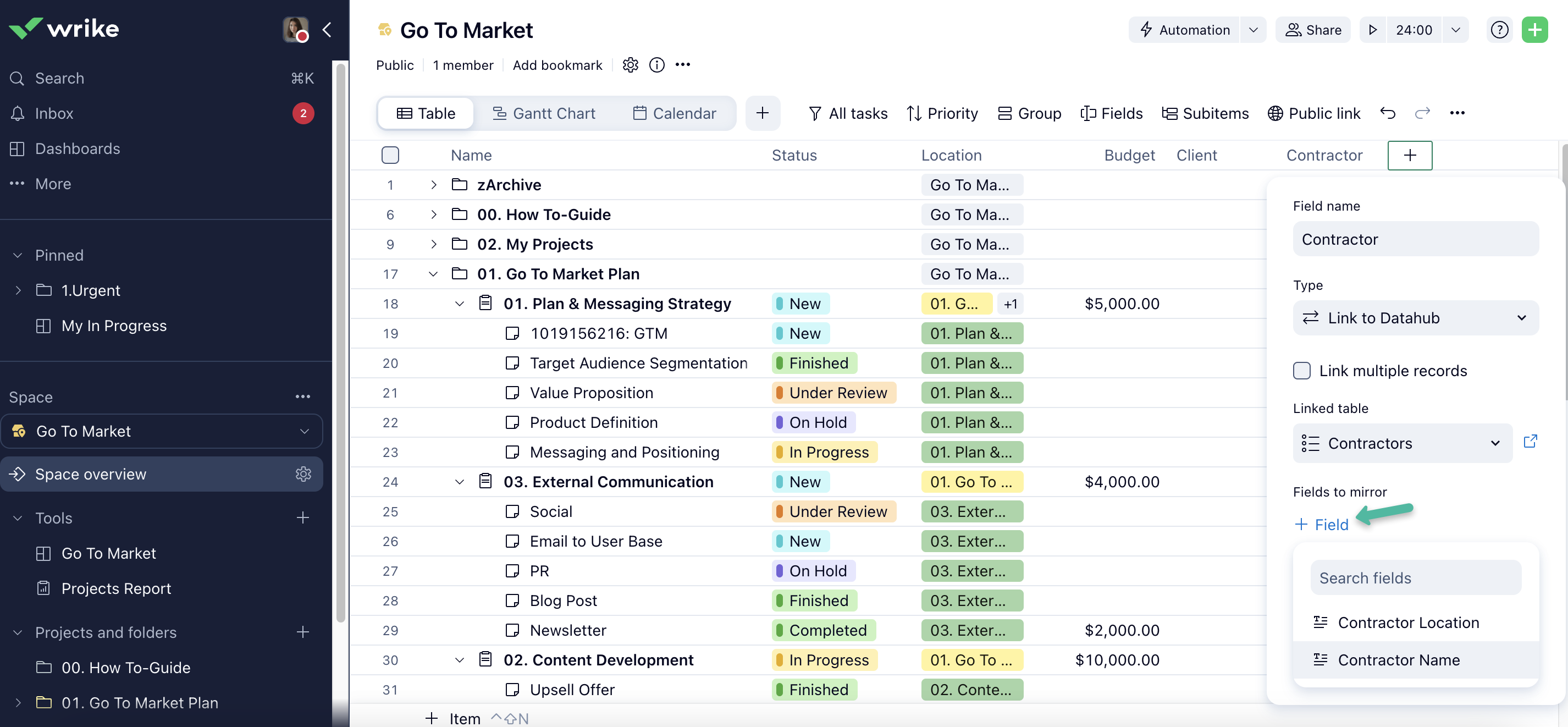Tick the select-all checkbox in table header

tap(390, 155)
